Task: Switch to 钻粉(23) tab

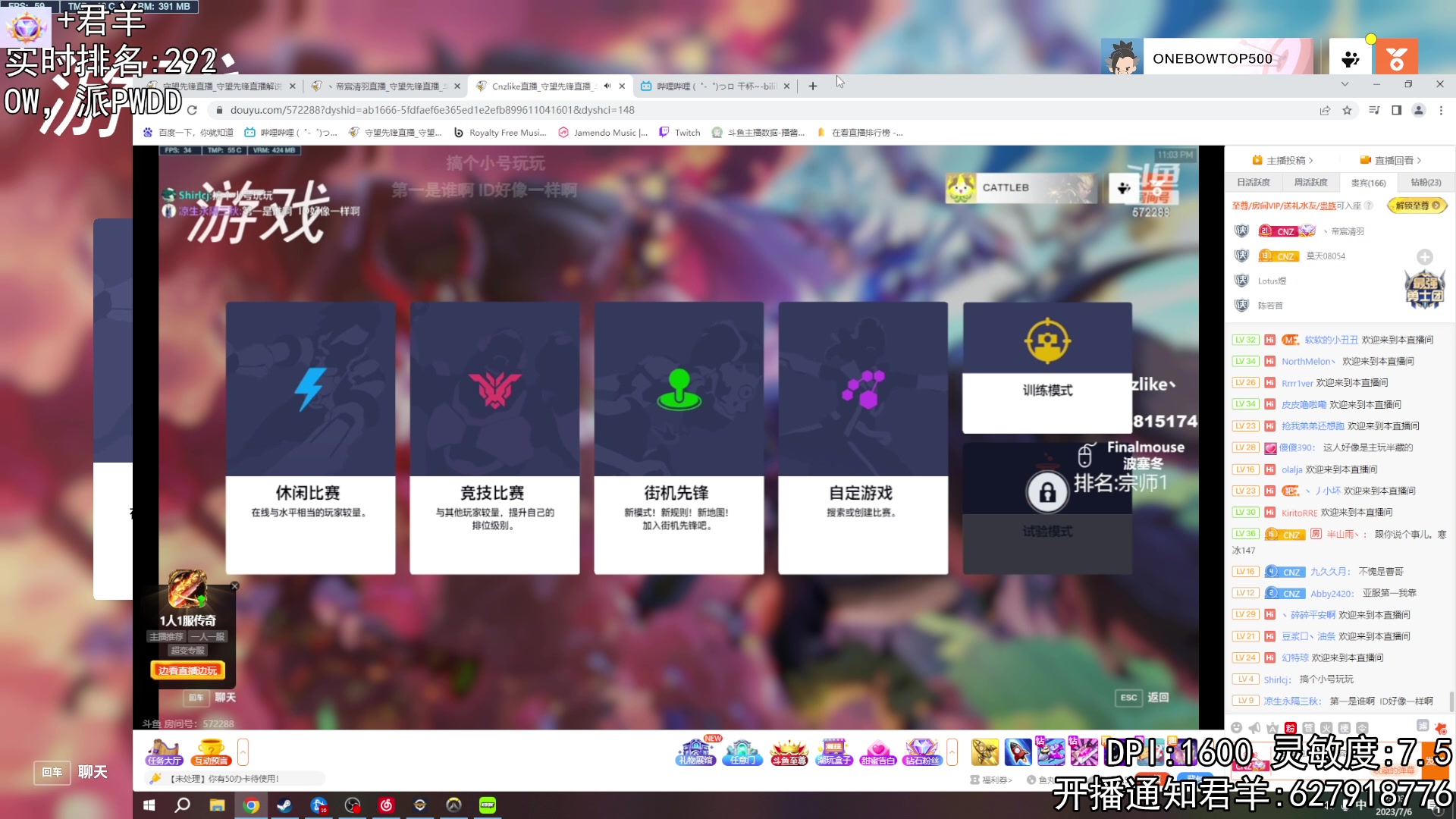Action: pos(1426,183)
